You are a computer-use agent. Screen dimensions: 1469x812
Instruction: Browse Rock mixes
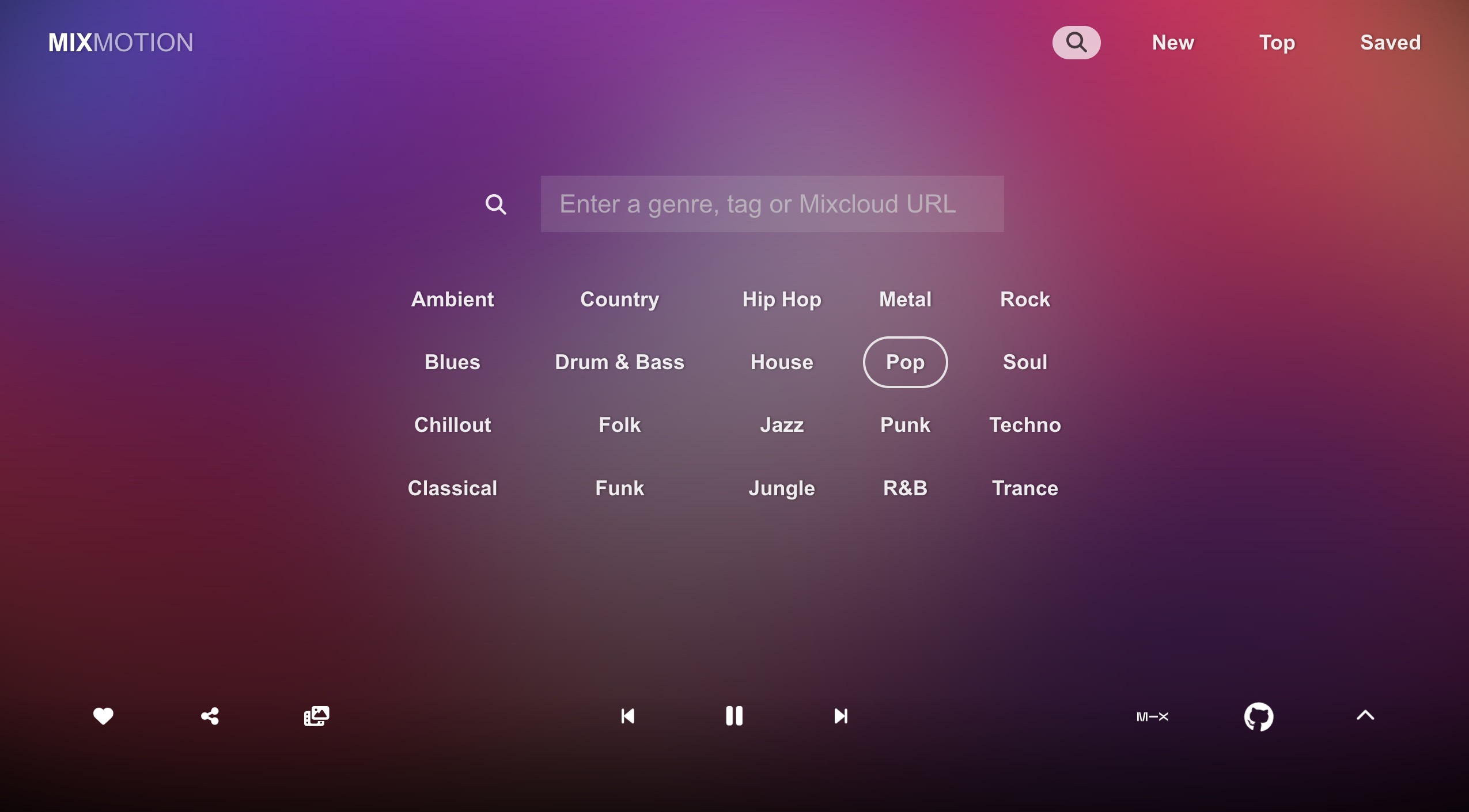(x=1025, y=299)
